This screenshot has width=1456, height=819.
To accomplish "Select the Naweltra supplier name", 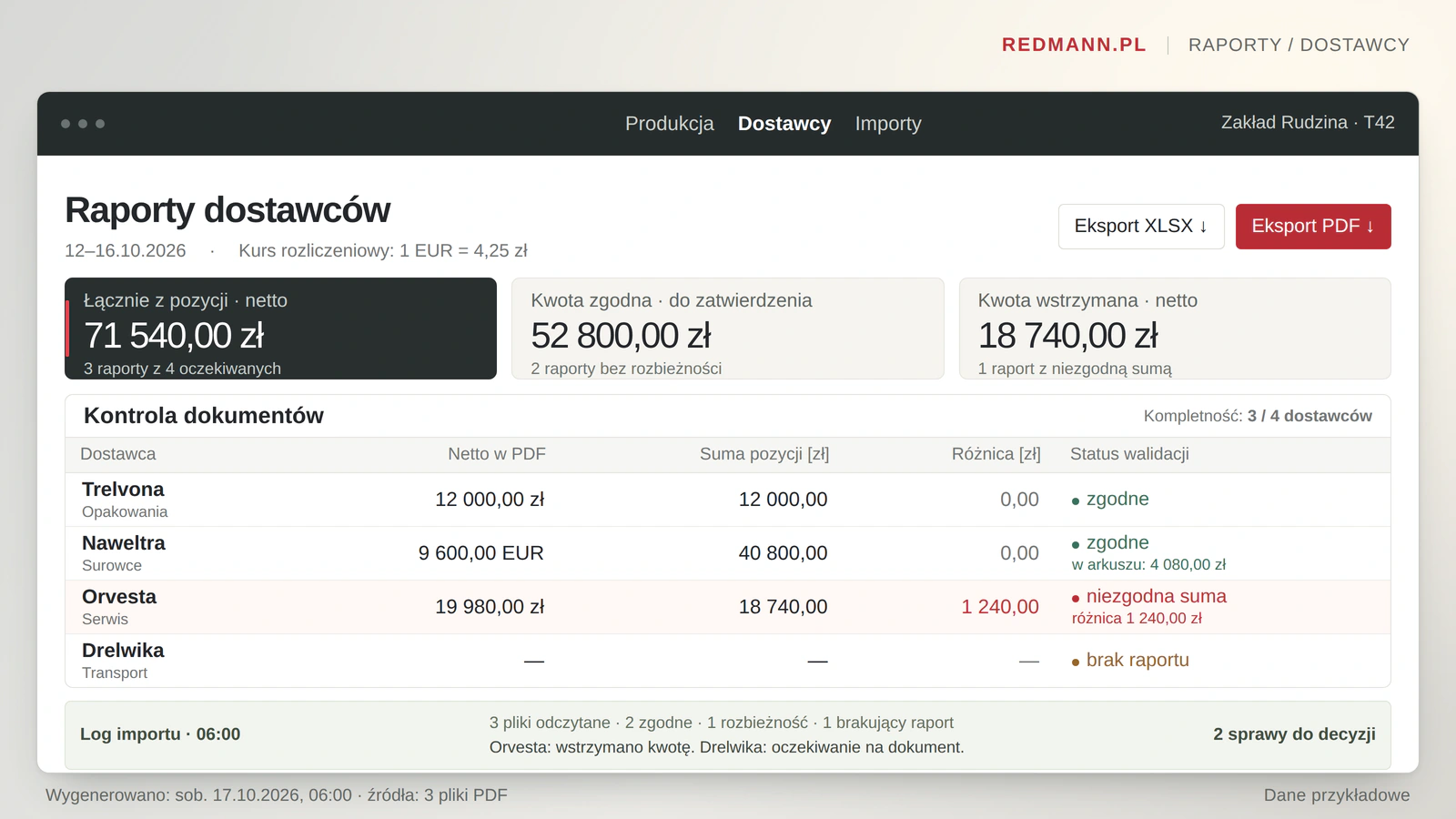I will click(x=124, y=543).
